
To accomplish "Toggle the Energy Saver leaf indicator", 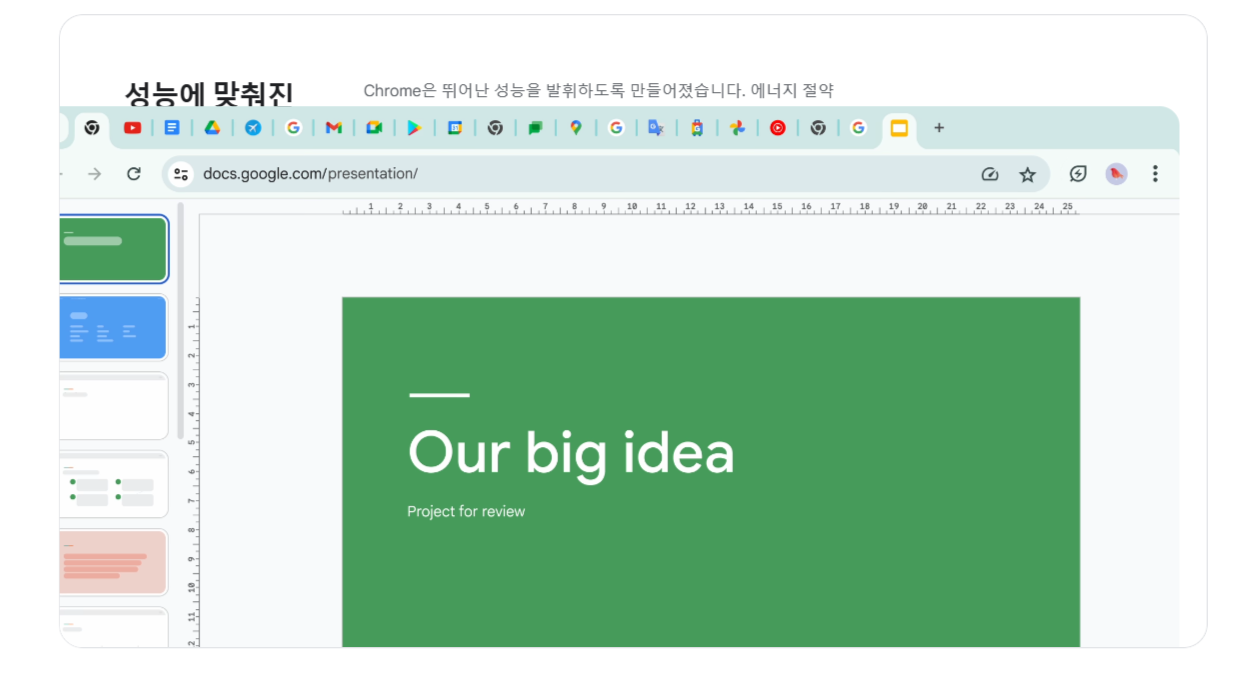I will pyautogui.click(x=1076, y=173).
